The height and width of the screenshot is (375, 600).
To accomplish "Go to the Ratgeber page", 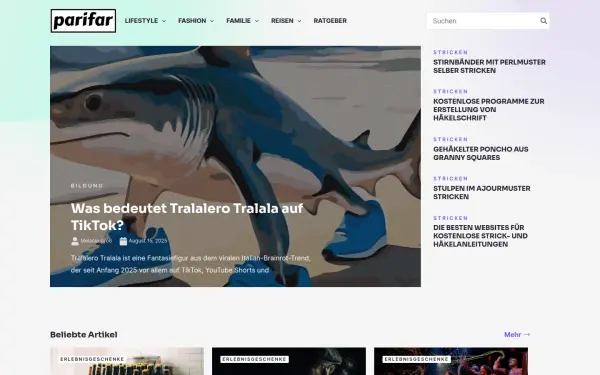I will [330, 21].
